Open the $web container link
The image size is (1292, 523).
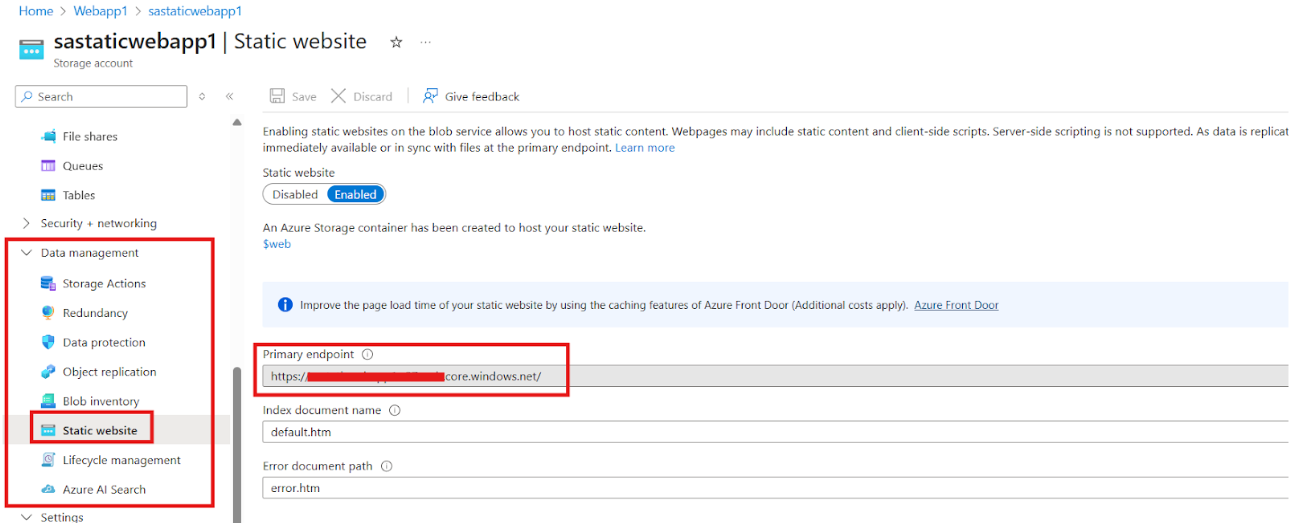[x=277, y=244]
